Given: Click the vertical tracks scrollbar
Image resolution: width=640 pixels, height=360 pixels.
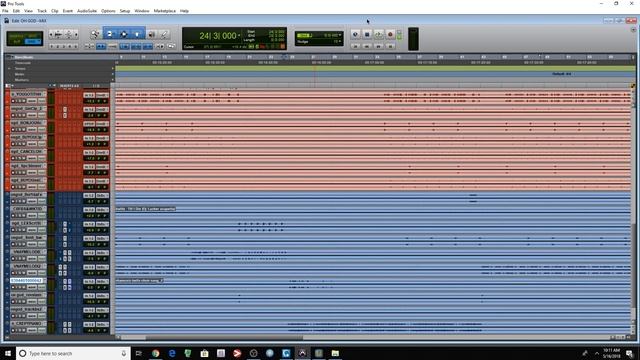Looking at the screenshot, I should [x=633, y=265].
